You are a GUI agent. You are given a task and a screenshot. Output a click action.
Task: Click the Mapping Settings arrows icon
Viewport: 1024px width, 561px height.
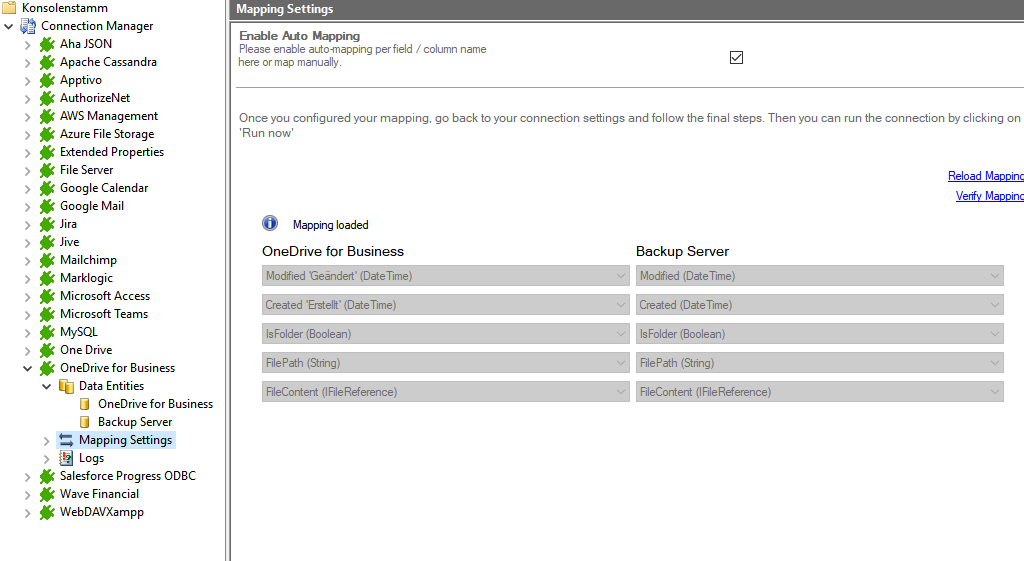point(66,440)
